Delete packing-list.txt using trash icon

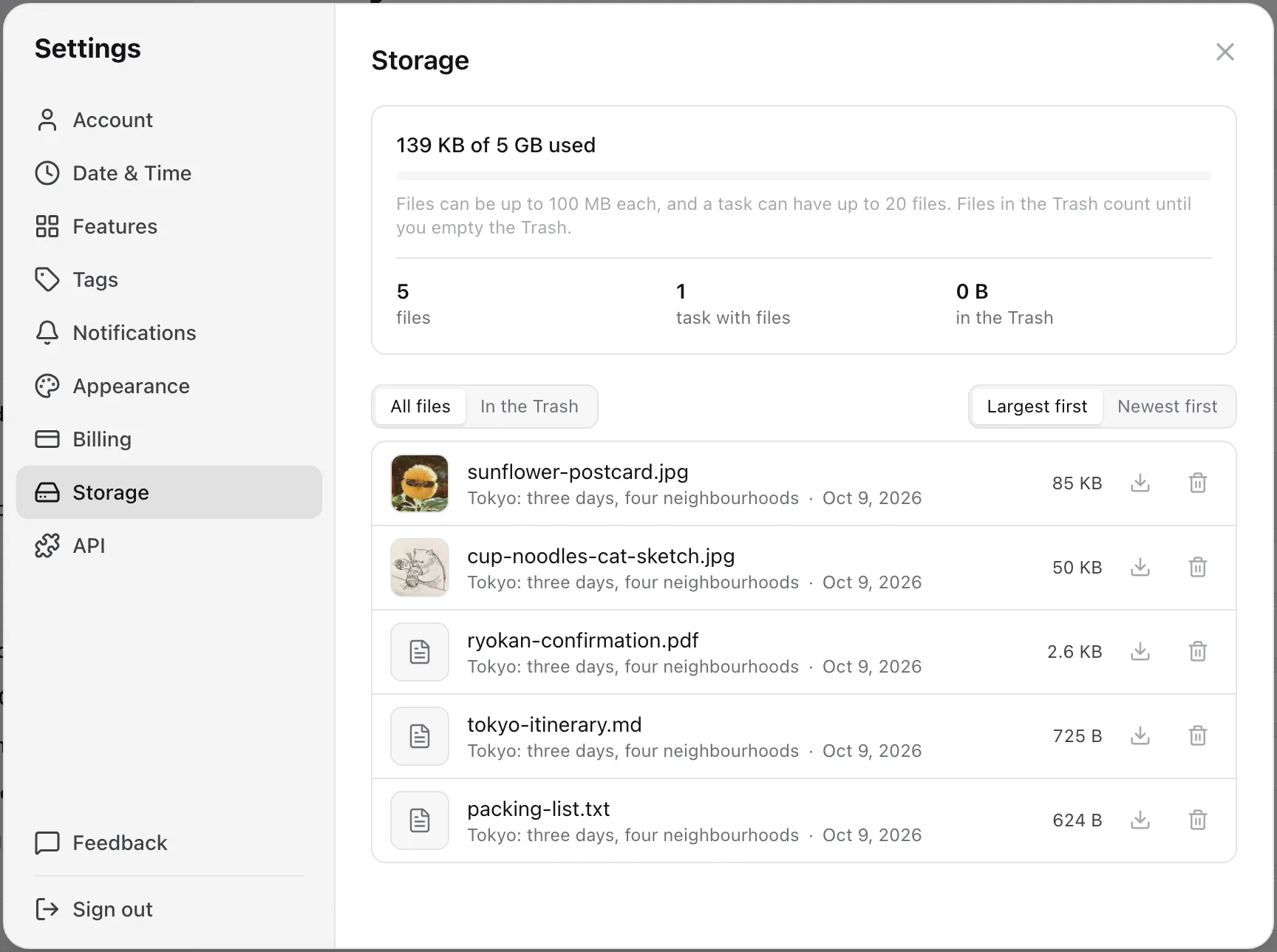[1198, 820]
